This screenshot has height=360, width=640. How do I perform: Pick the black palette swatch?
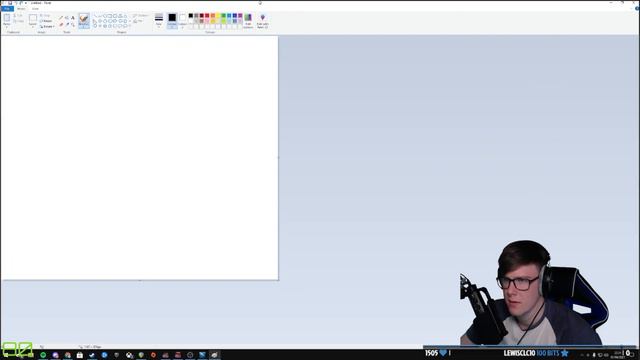click(191, 16)
